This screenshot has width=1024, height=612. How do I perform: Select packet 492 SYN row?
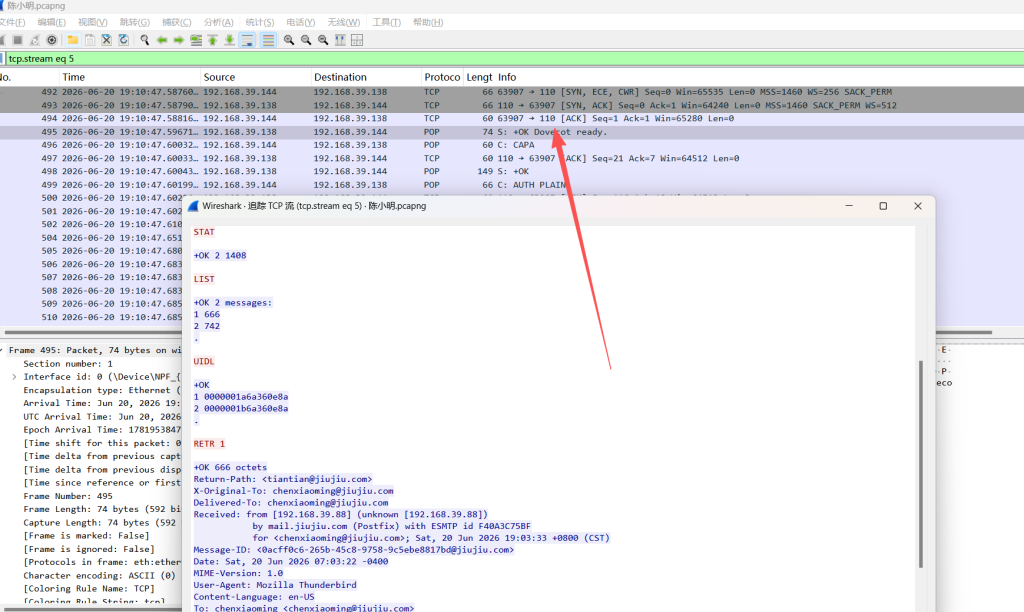coord(512,92)
